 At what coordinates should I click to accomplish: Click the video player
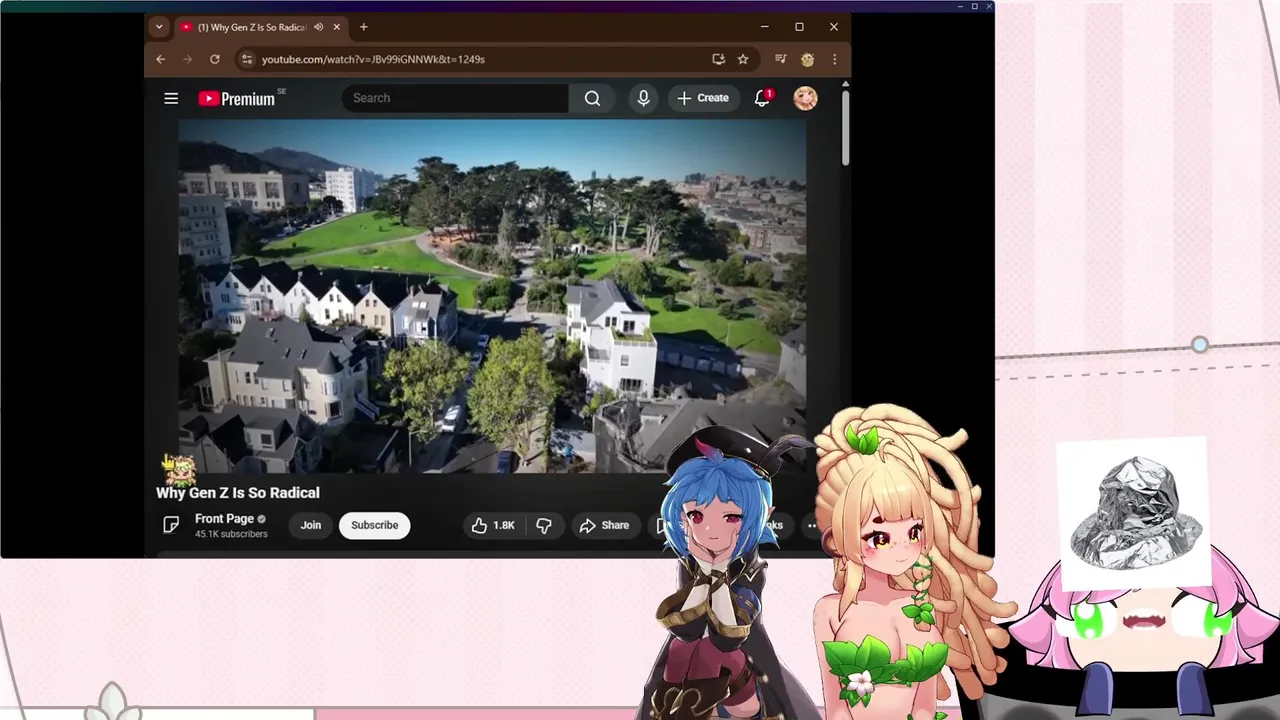tap(492, 296)
